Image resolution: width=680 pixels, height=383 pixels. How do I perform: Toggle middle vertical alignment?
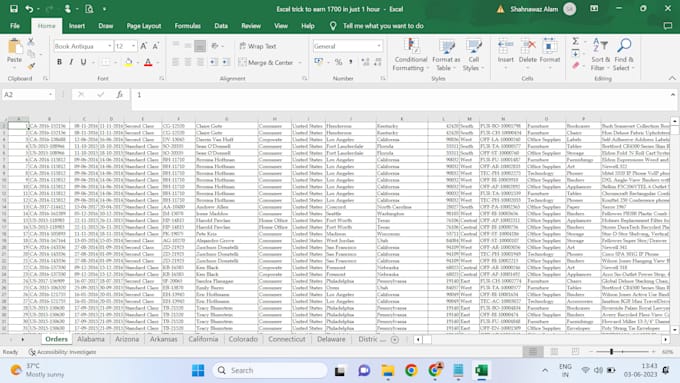[188, 46]
